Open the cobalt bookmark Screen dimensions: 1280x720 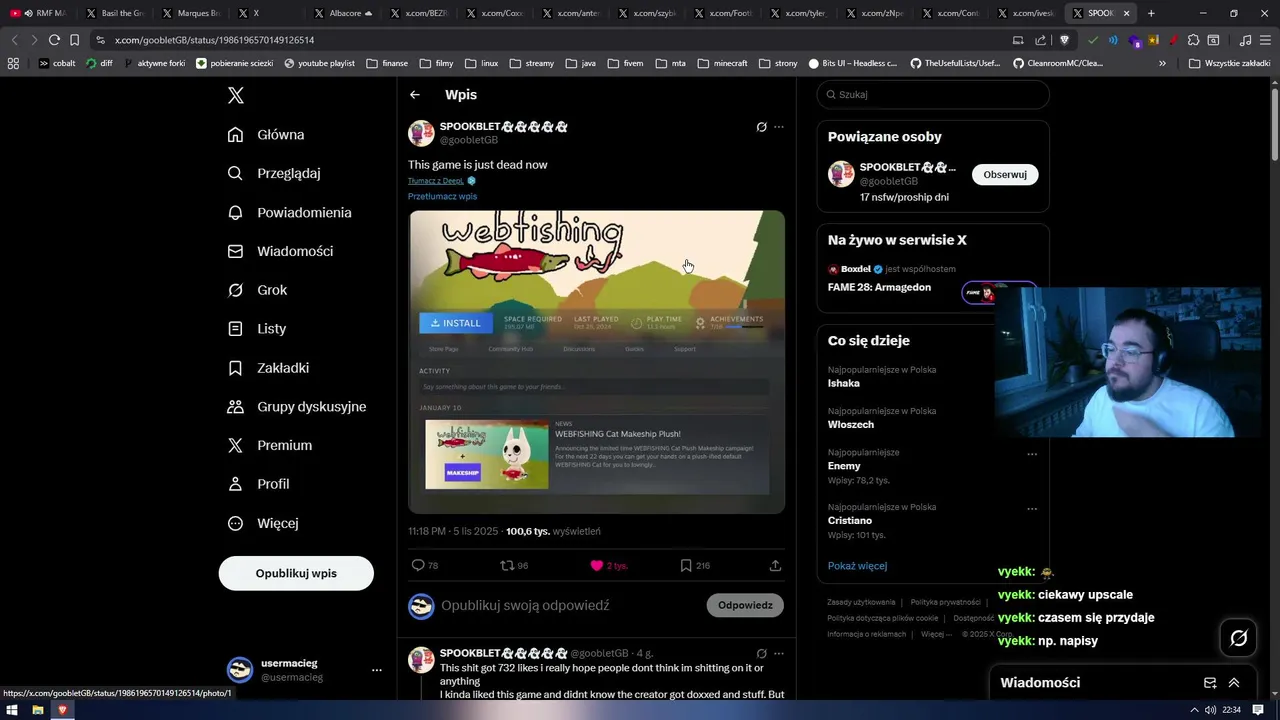click(x=57, y=63)
